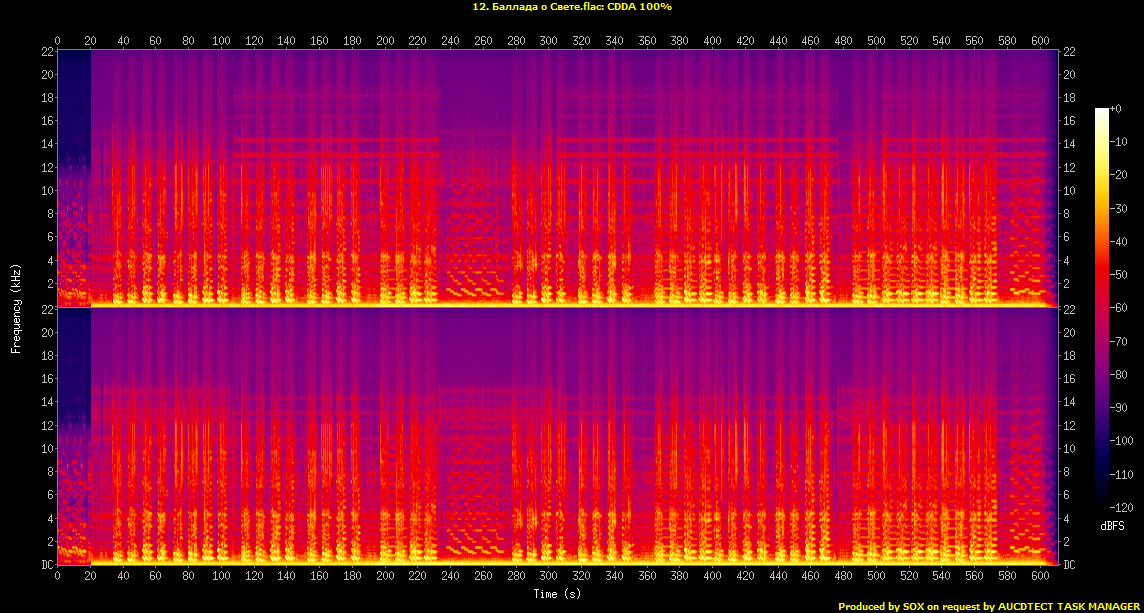The image size is (1144, 613).
Task: Click the "Frequency (kHz)" axis label
Action: point(16,307)
